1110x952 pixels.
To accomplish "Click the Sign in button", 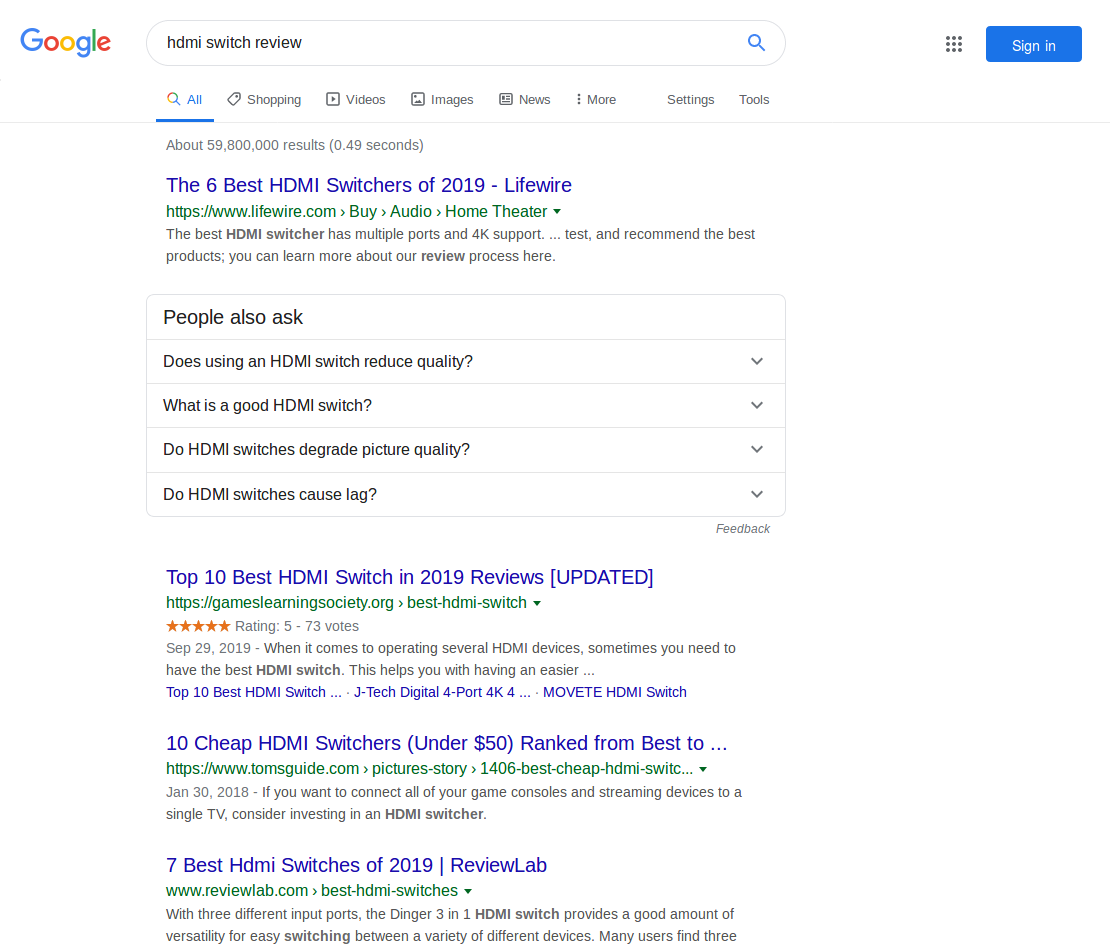I will (x=1033, y=45).
